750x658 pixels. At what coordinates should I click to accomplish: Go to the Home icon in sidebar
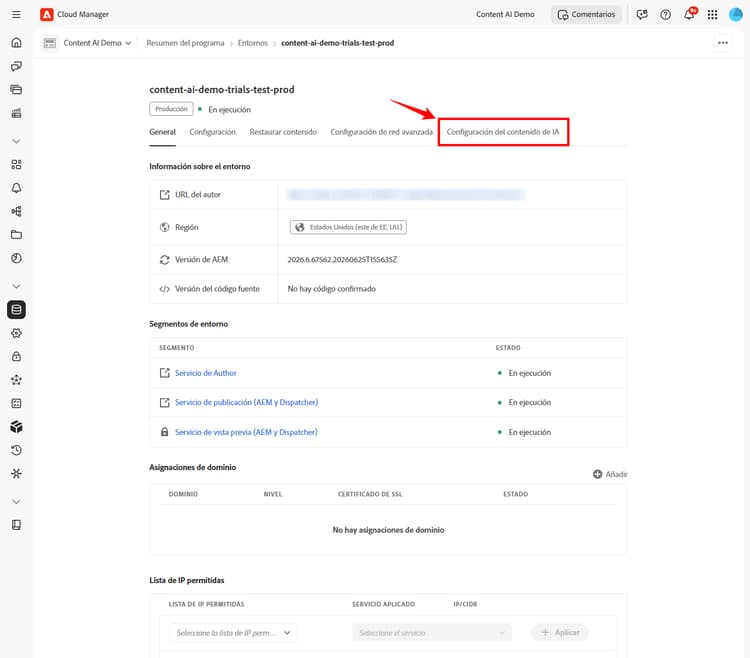coord(16,43)
